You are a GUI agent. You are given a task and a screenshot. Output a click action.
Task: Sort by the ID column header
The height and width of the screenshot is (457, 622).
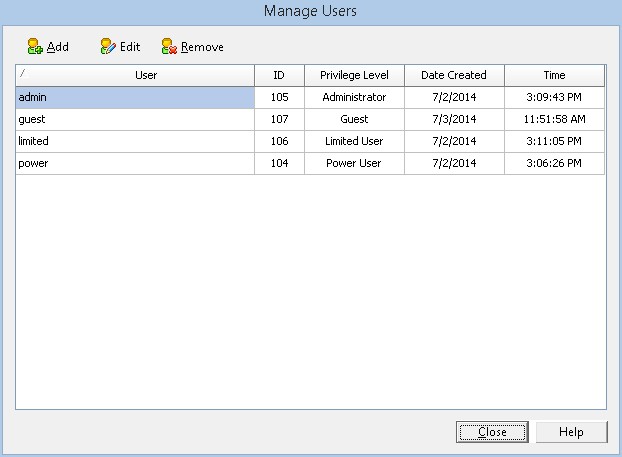click(x=279, y=75)
